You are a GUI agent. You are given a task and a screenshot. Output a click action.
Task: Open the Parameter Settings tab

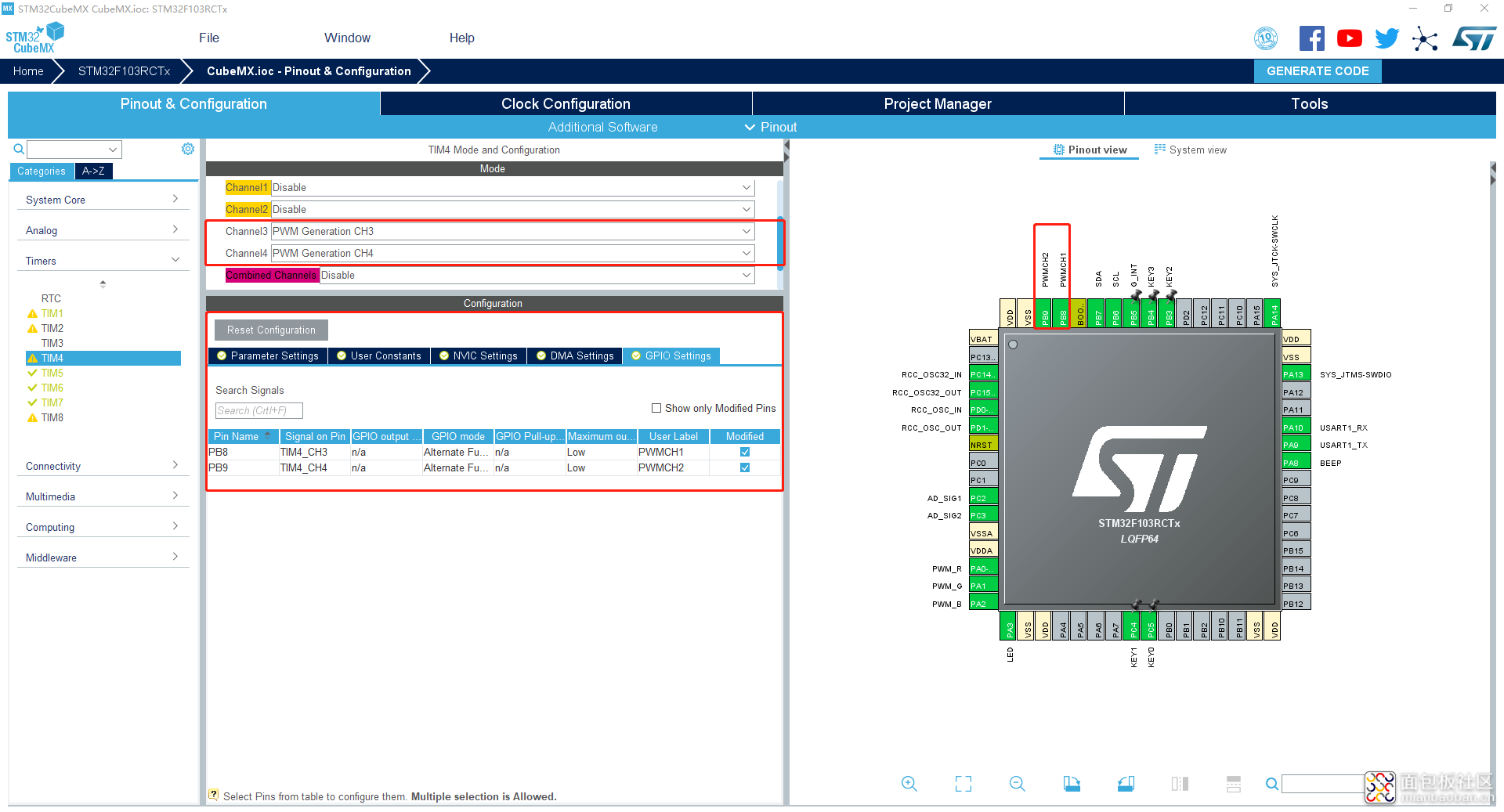pos(268,355)
